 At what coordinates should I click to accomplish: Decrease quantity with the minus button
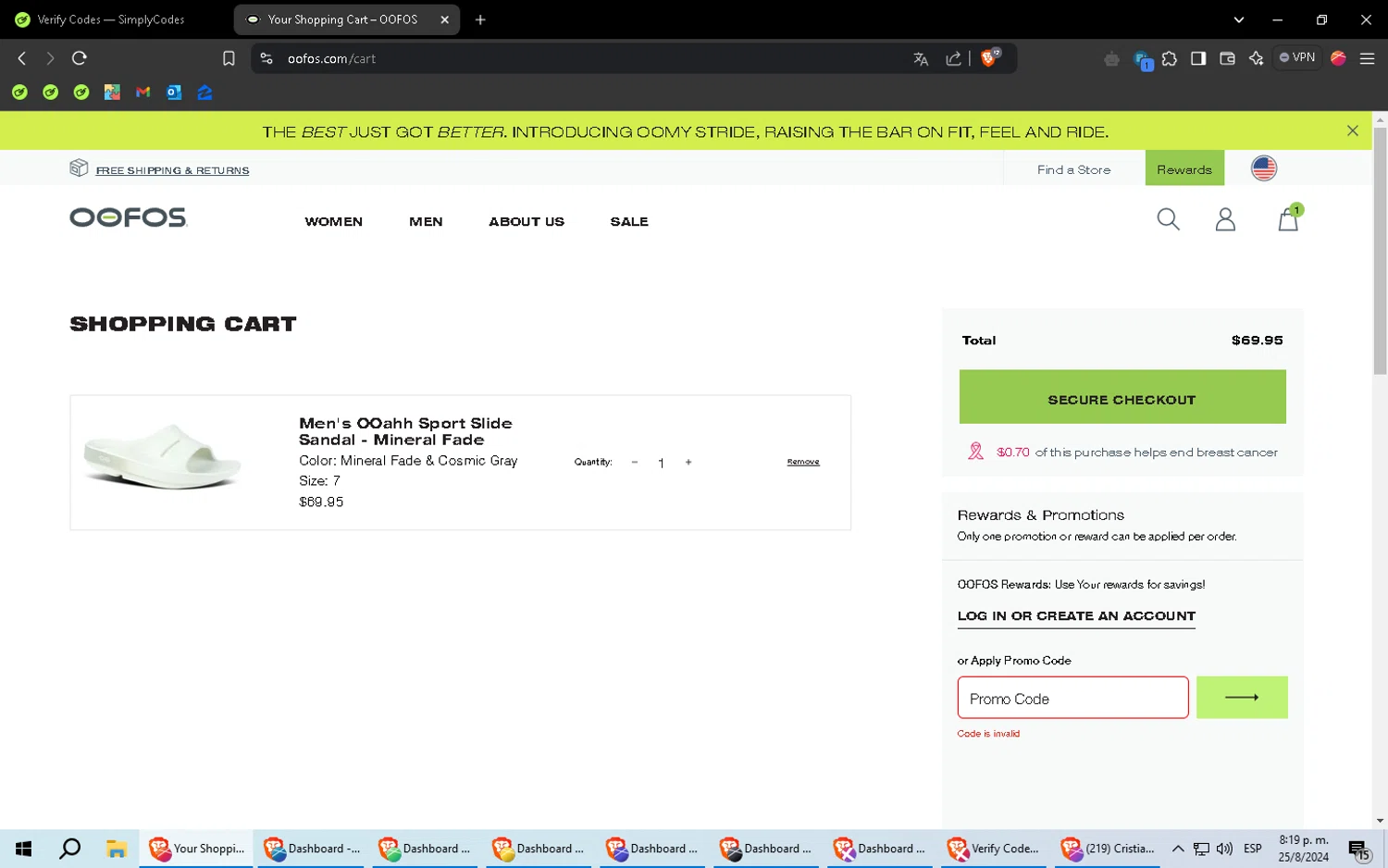(x=635, y=462)
